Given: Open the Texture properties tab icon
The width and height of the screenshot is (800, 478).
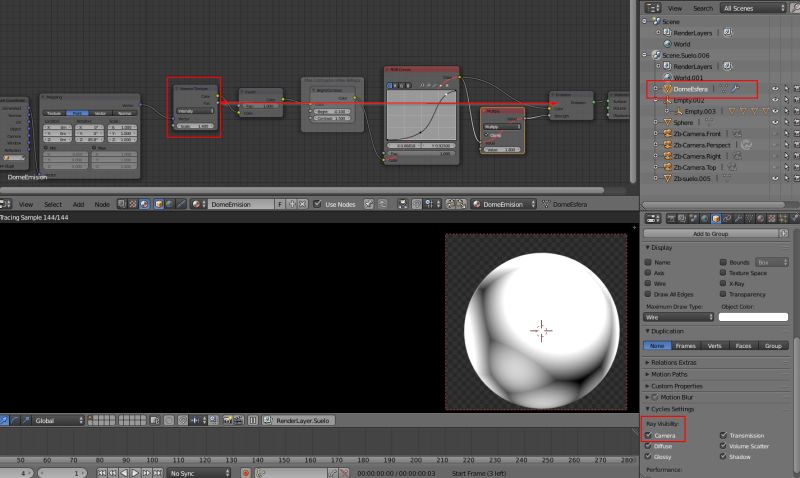Looking at the screenshot, I should (772, 219).
